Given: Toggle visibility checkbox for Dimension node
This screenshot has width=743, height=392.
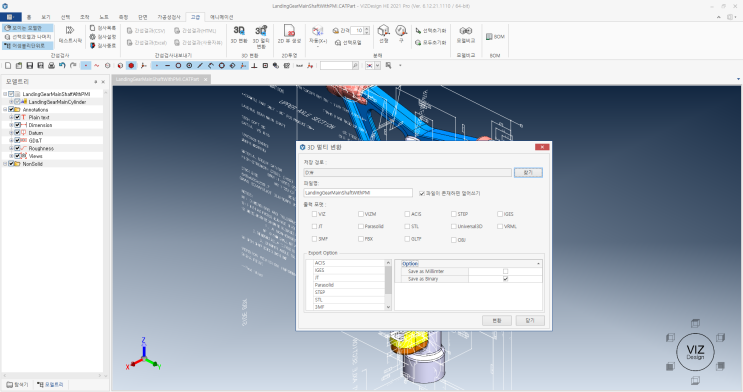Looking at the screenshot, I should 17,125.
